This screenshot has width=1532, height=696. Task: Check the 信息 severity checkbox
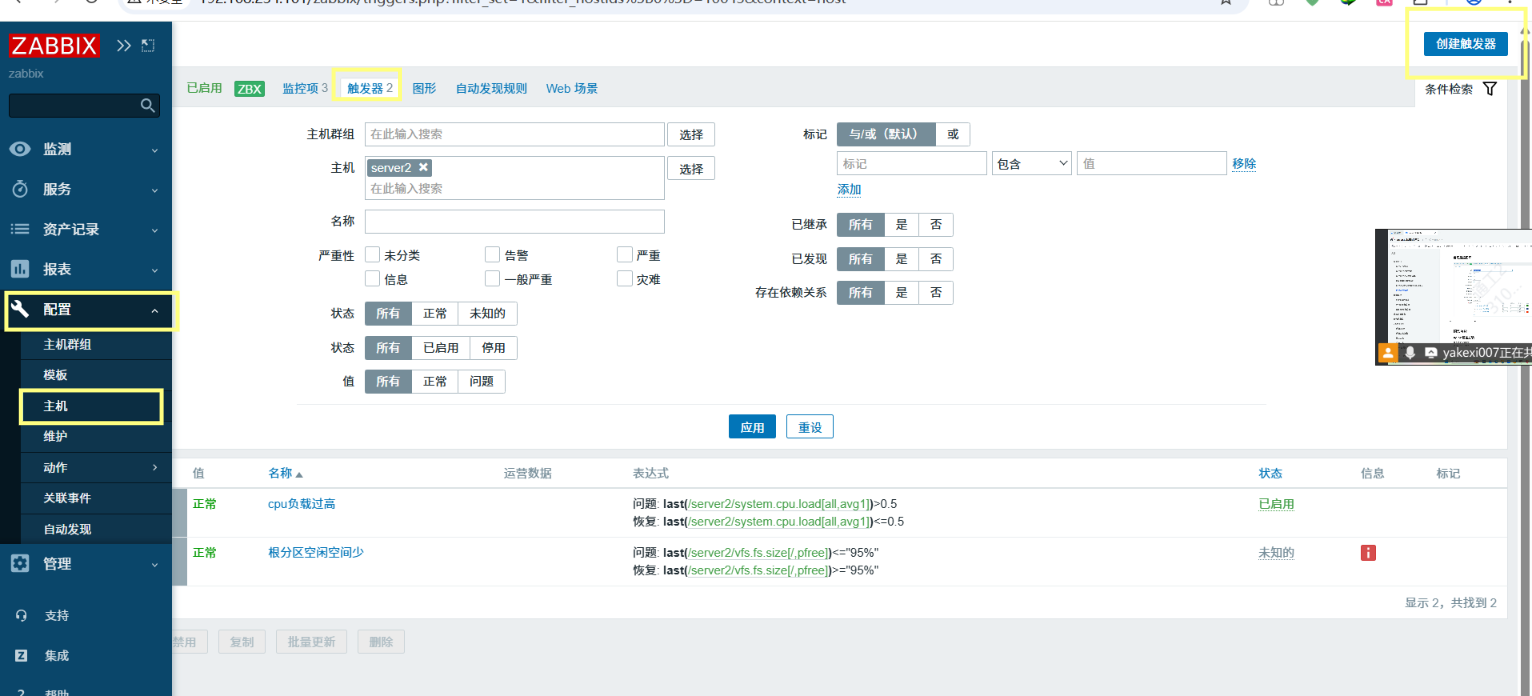click(x=372, y=279)
